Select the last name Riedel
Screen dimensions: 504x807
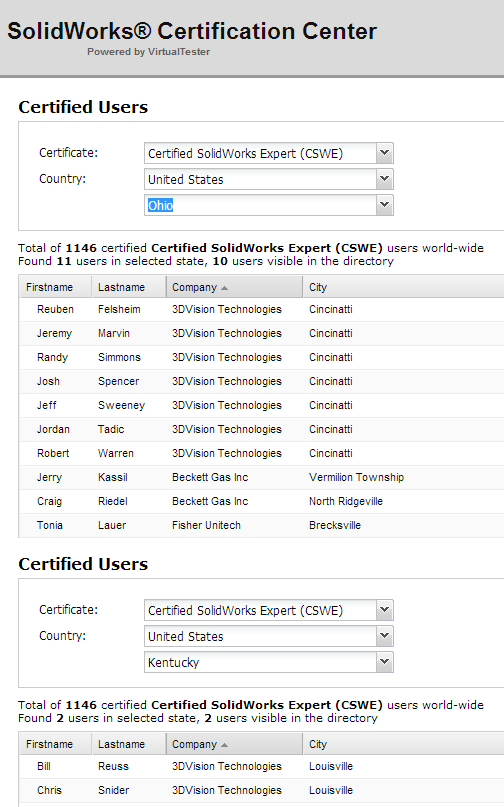click(x=113, y=501)
